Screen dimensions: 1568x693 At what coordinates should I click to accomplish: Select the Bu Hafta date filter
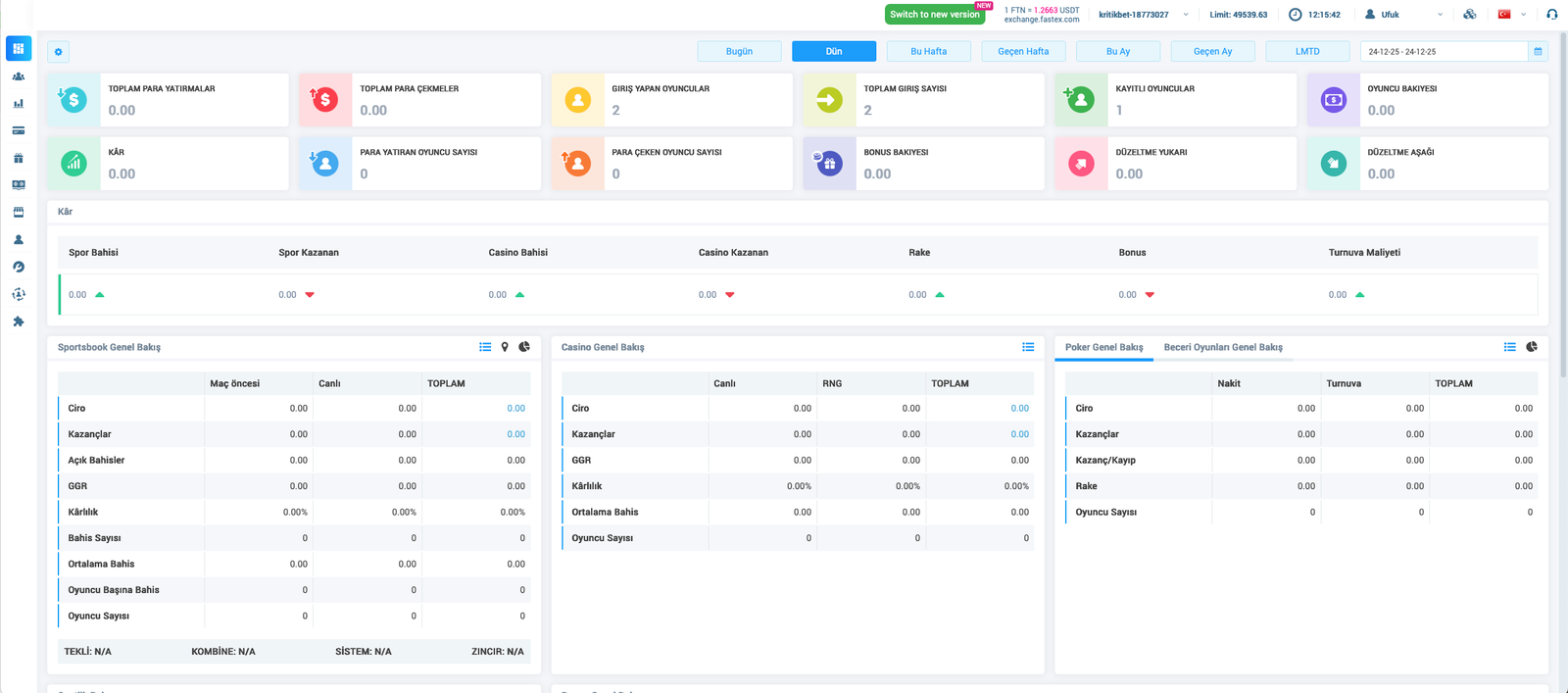[928, 52]
